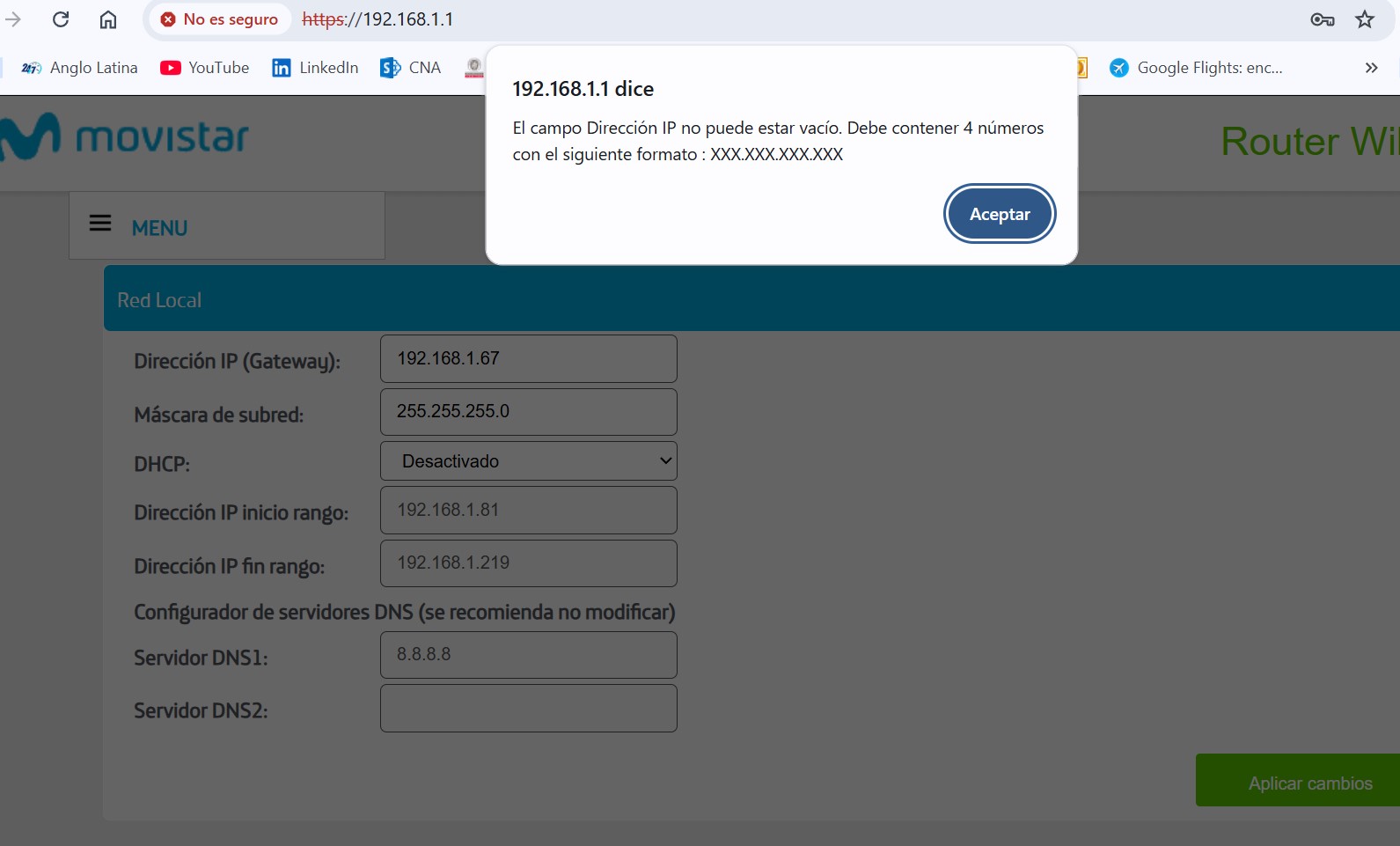The width and height of the screenshot is (1400, 846).
Task: Open the Anglo Latina bookmark
Action: click(80, 68)
